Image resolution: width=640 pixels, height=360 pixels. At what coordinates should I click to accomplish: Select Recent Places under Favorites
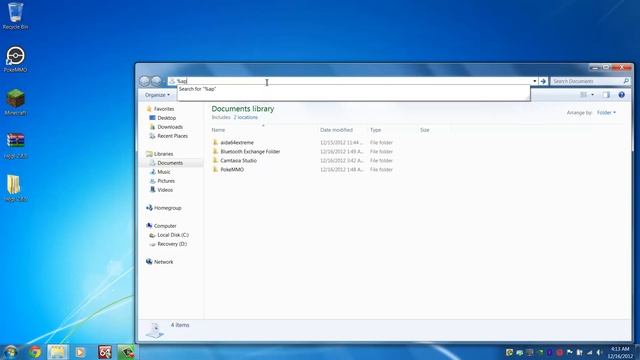click(172, 136)
